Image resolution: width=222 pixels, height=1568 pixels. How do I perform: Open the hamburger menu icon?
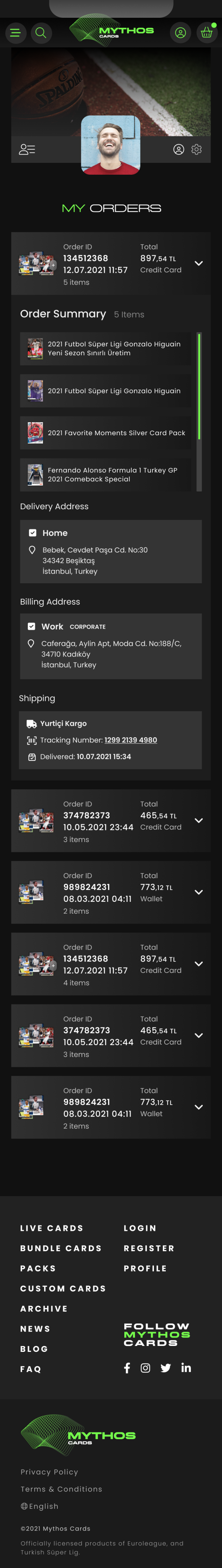[x=15, y=33]
